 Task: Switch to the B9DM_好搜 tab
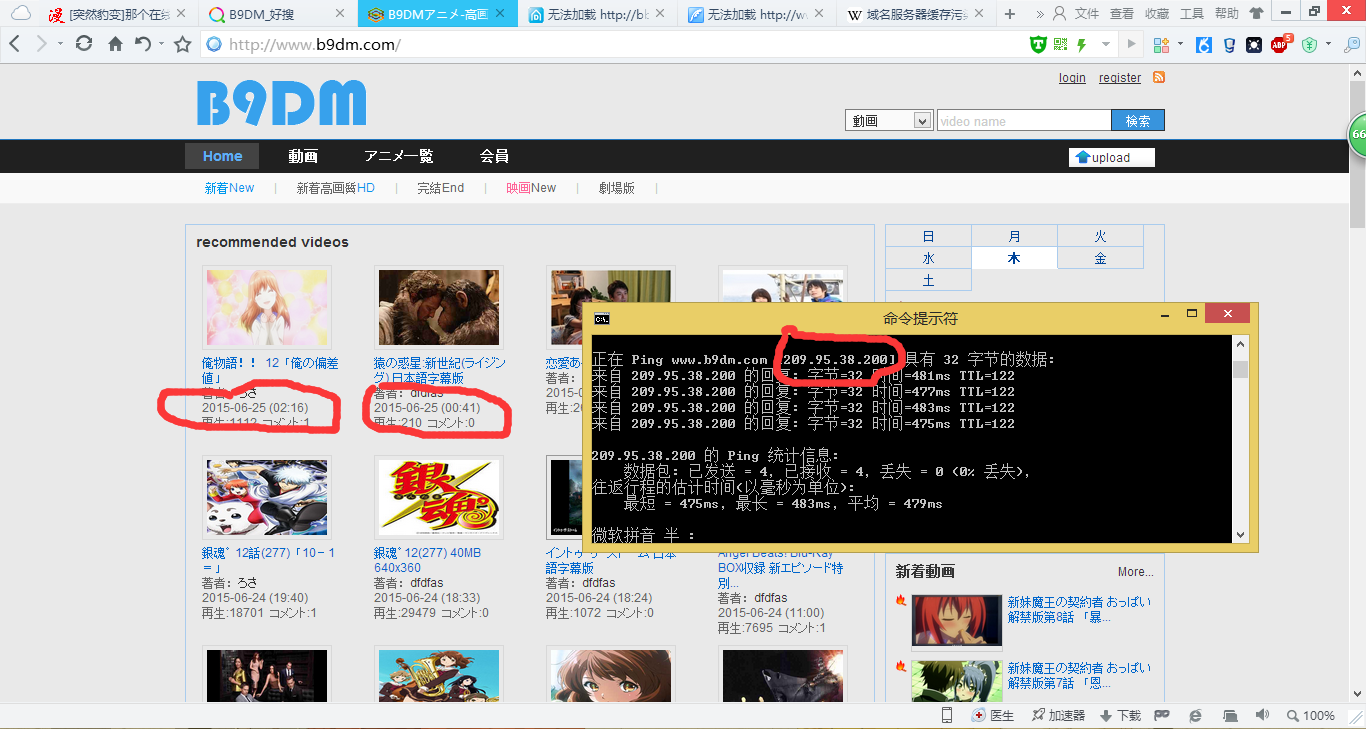pos(277,14)
